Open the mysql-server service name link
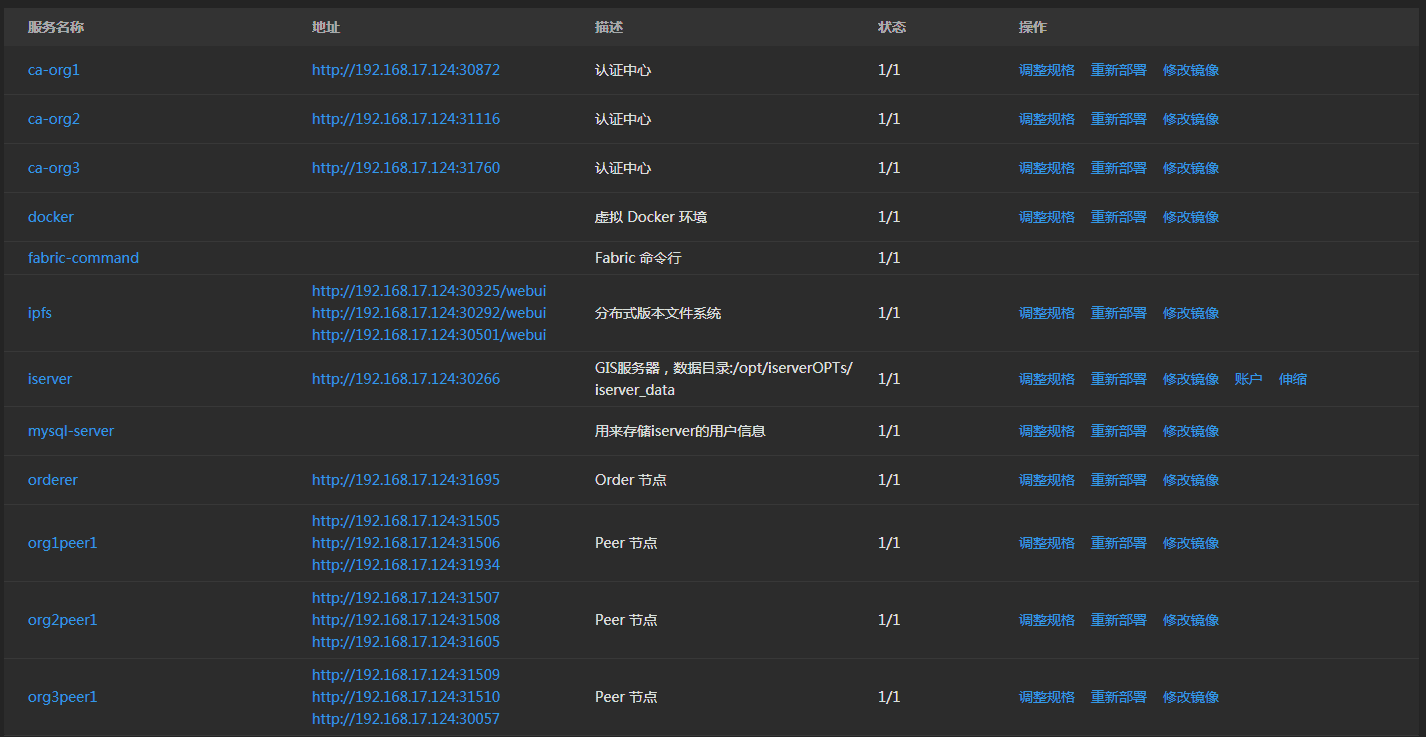This screenshot has width=1426, height=737. 71,431
